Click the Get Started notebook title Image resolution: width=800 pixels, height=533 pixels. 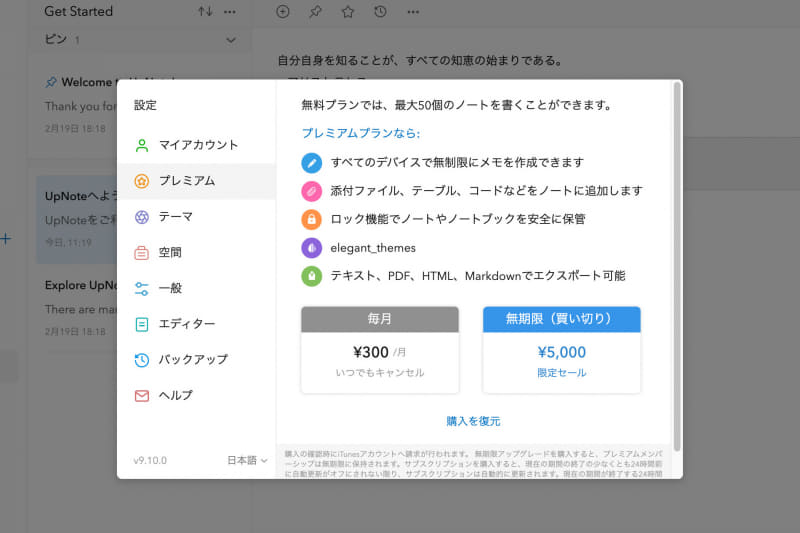79,11
